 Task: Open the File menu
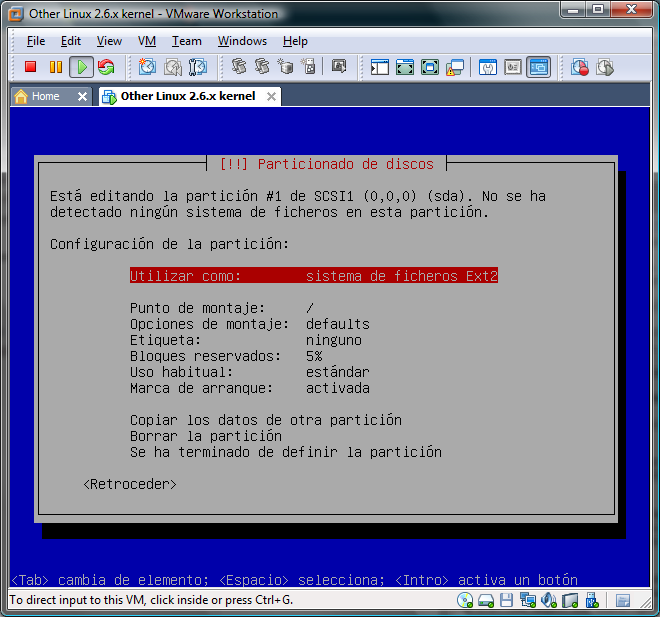[36, 41]
